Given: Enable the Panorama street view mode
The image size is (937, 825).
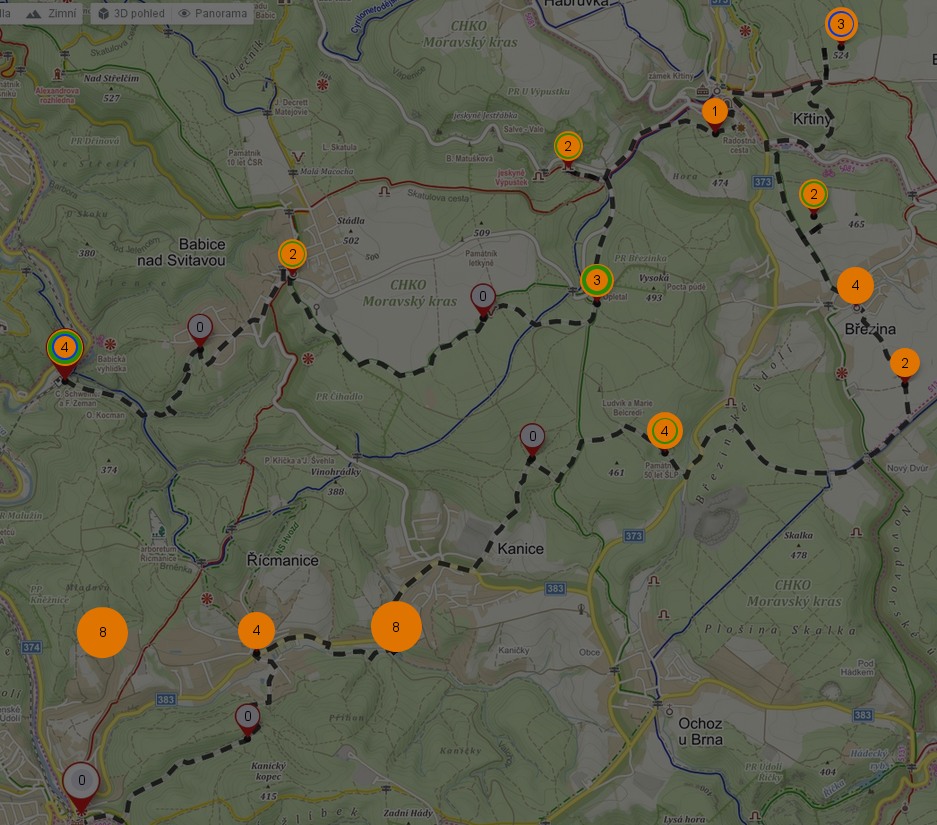Looking at the screenshot, I should (x=213, y=14).
